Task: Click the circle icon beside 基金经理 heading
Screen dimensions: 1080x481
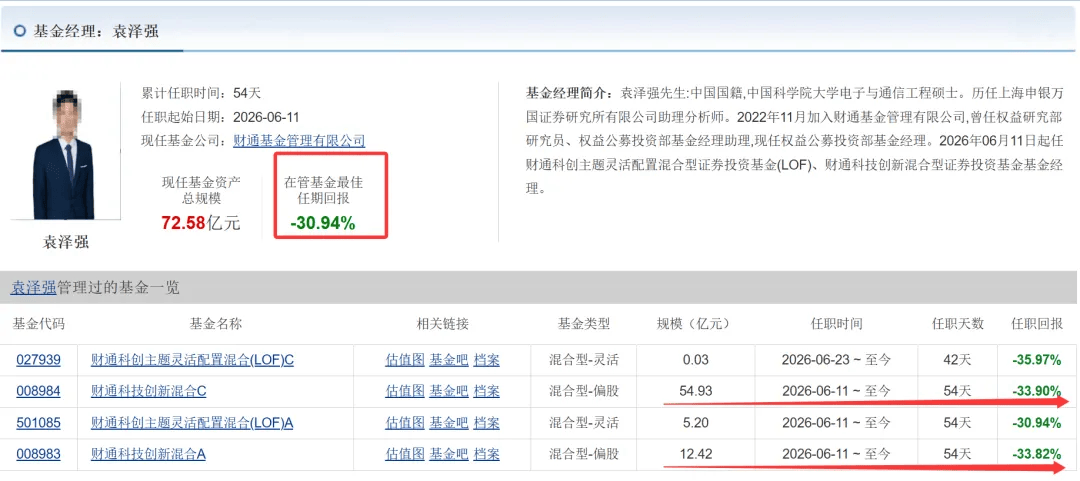Action: point(20,31)
